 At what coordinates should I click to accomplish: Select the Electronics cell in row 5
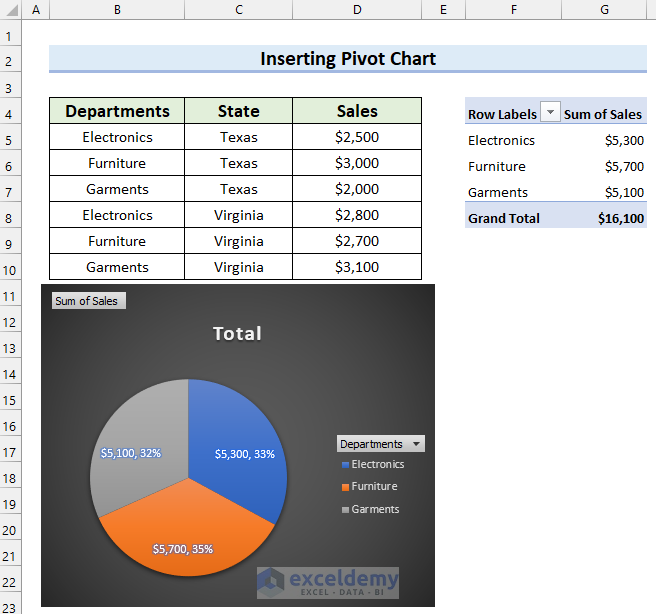pos(117,137)
